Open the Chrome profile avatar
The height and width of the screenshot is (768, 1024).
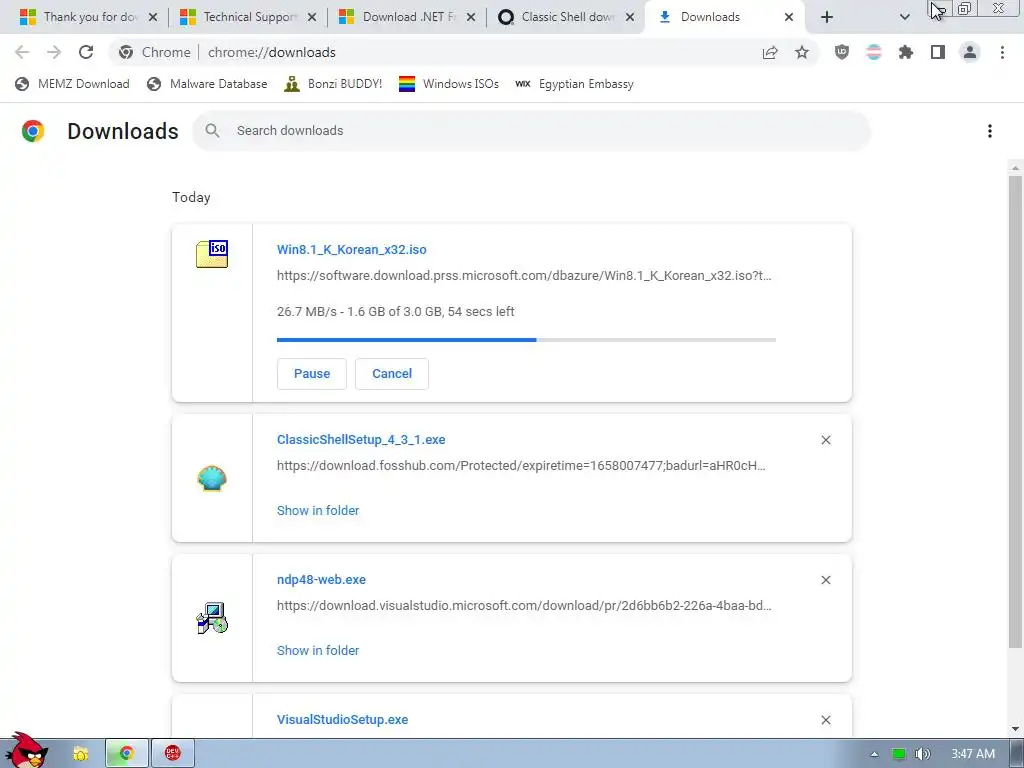point(970,52)
